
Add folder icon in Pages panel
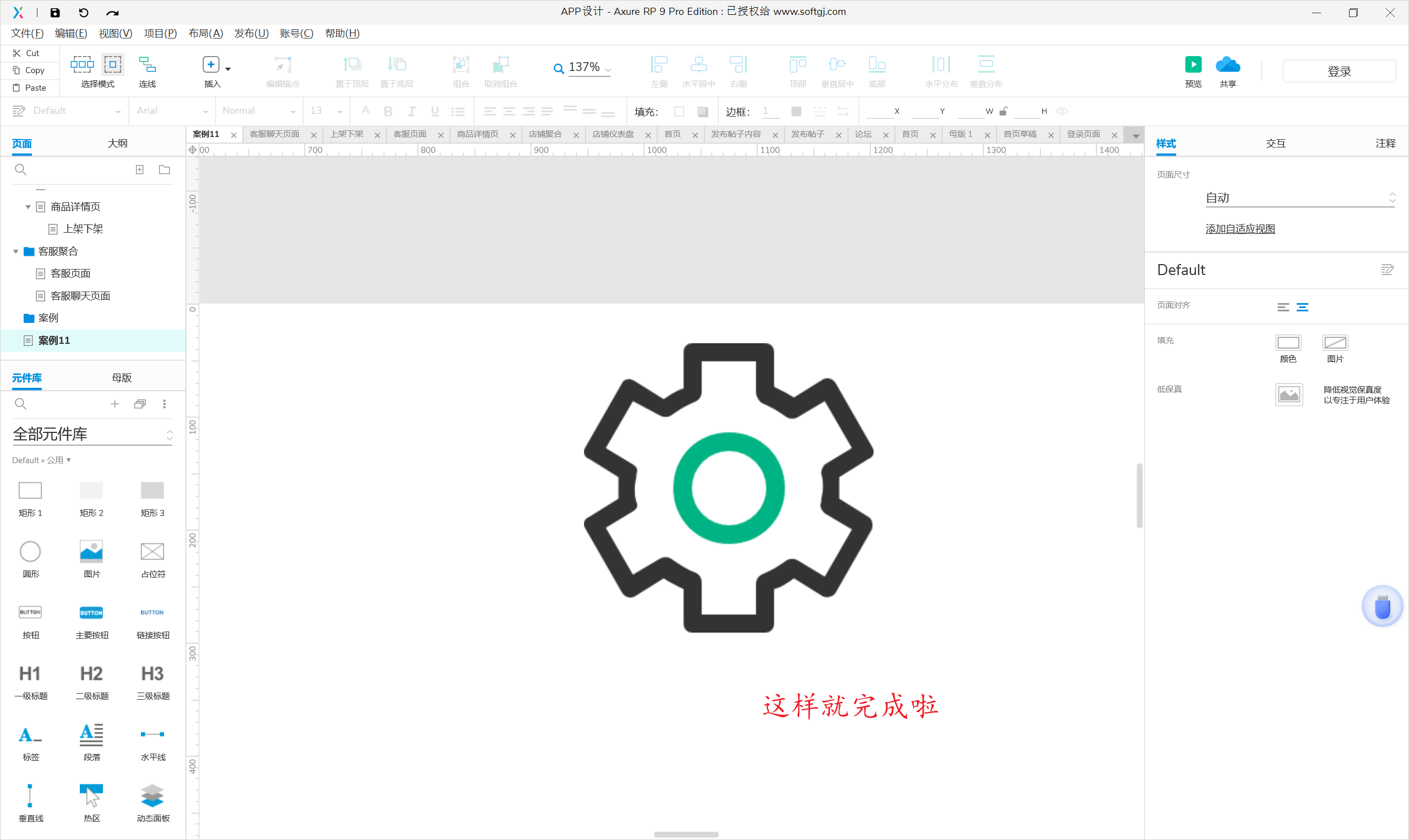pyautogui.click(x=164, y=170)
